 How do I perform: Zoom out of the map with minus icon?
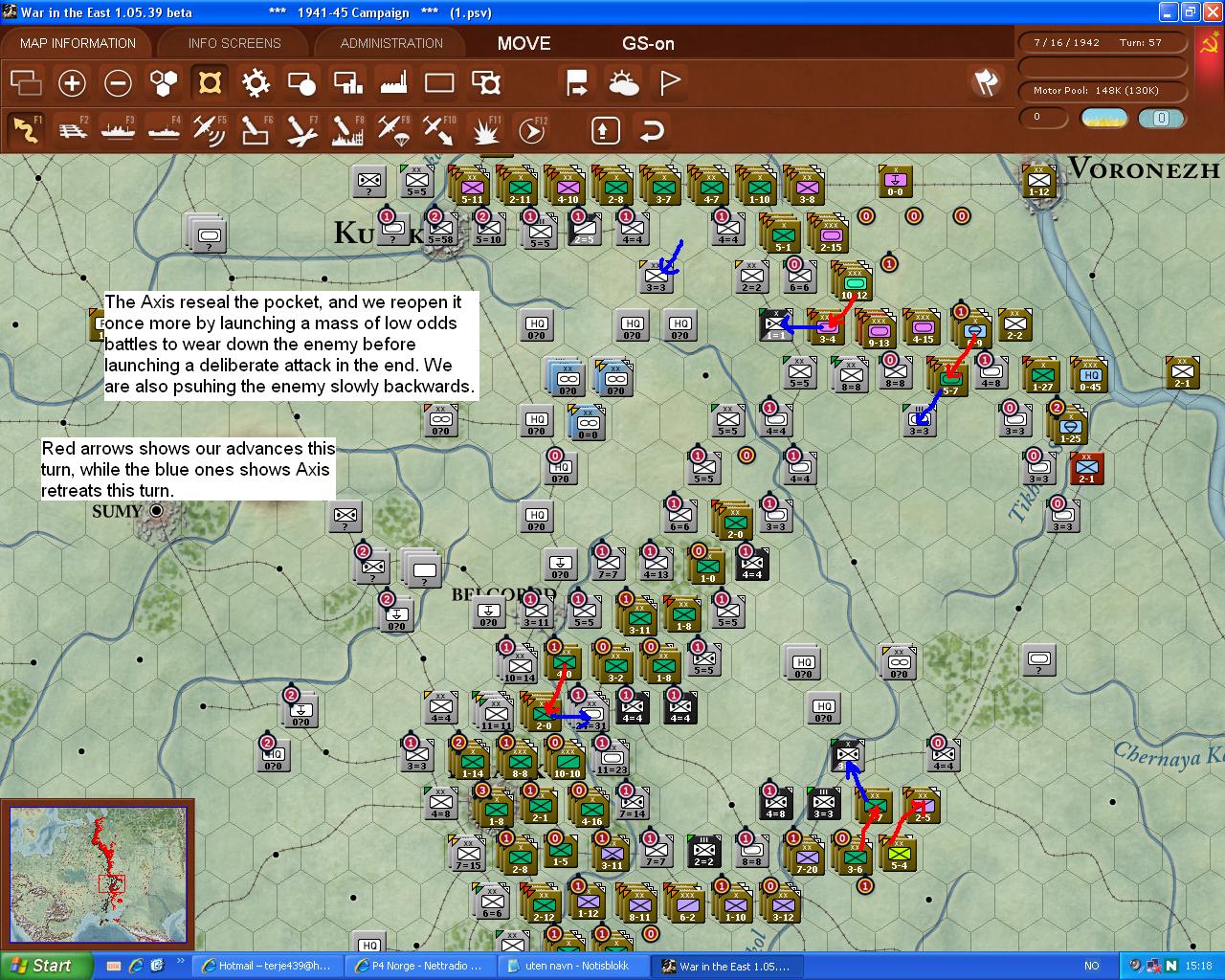coord(118,83)
